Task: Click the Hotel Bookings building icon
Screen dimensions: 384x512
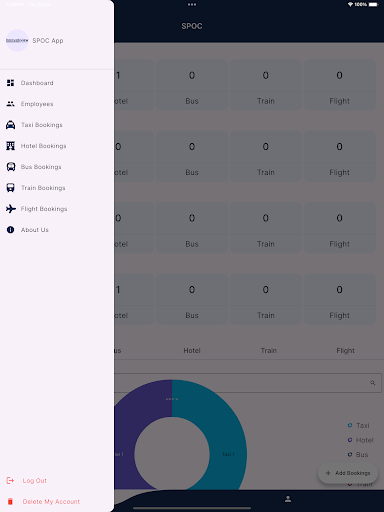Action: tap(10, 146)
